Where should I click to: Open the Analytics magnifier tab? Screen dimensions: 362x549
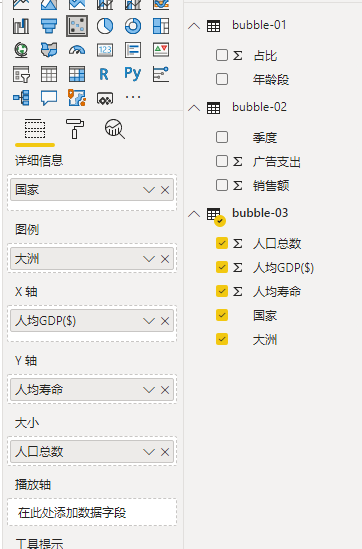tap(114, 129)
